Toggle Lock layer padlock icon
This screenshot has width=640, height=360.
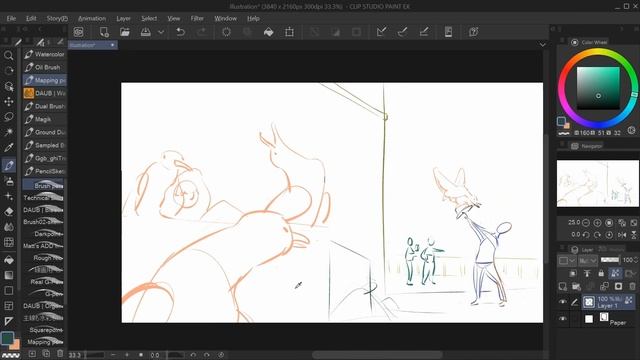click(x=601, y=273)
